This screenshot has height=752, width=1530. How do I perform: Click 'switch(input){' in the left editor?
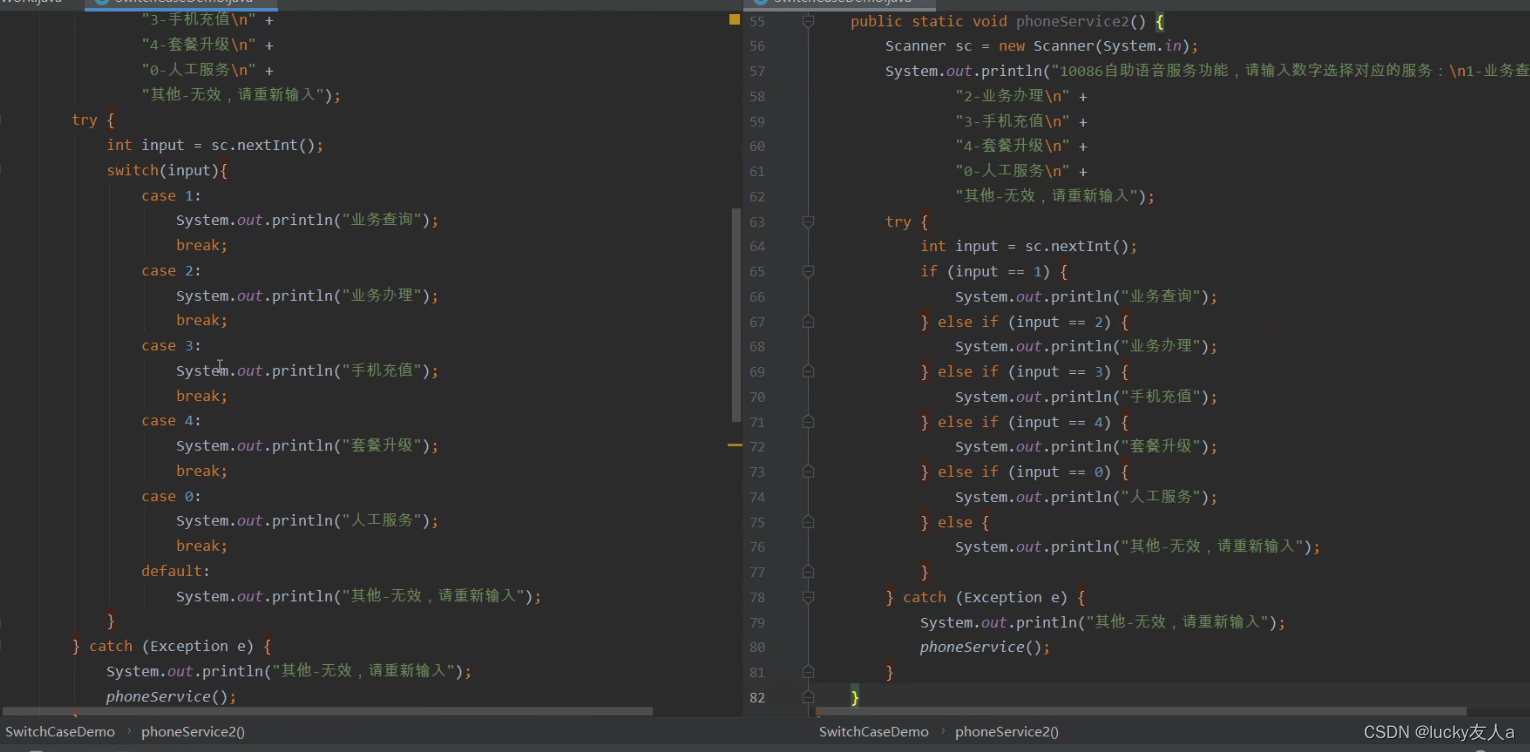[x=167, y=170]
